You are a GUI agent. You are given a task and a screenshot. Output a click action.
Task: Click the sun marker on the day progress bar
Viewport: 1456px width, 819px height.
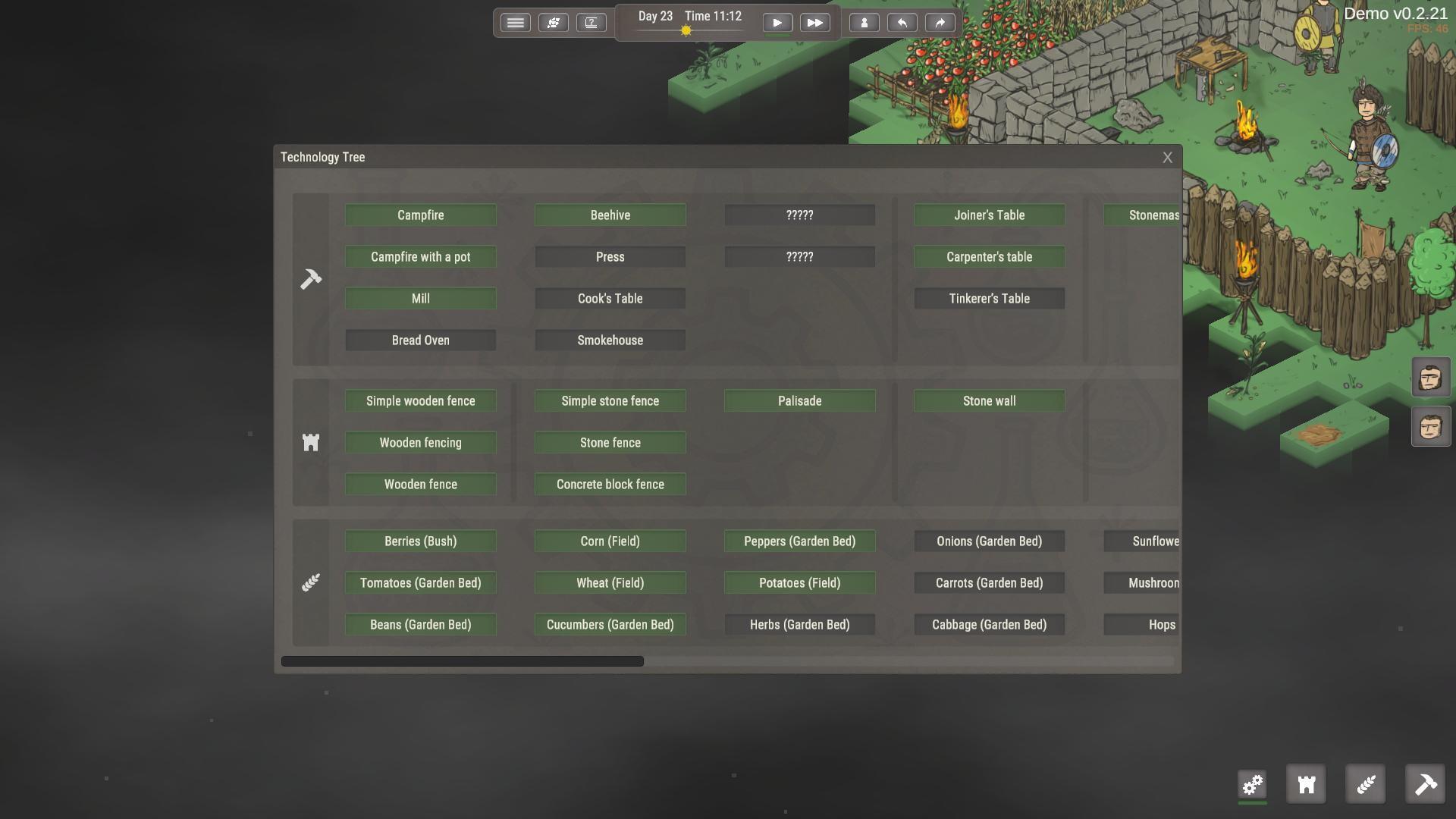click(x=685, y=30)
